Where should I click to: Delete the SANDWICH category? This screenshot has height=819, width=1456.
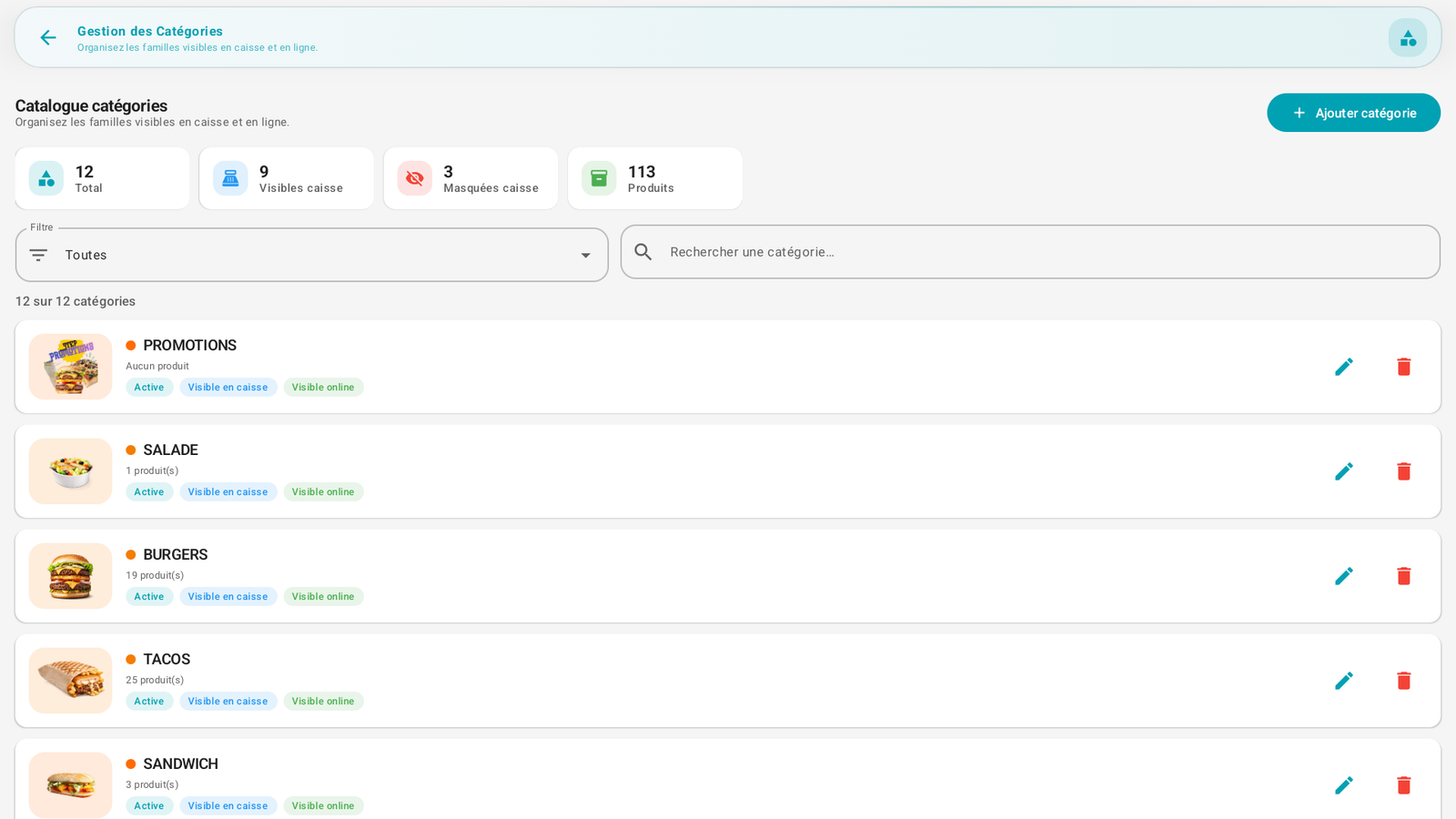[1404, 785]
